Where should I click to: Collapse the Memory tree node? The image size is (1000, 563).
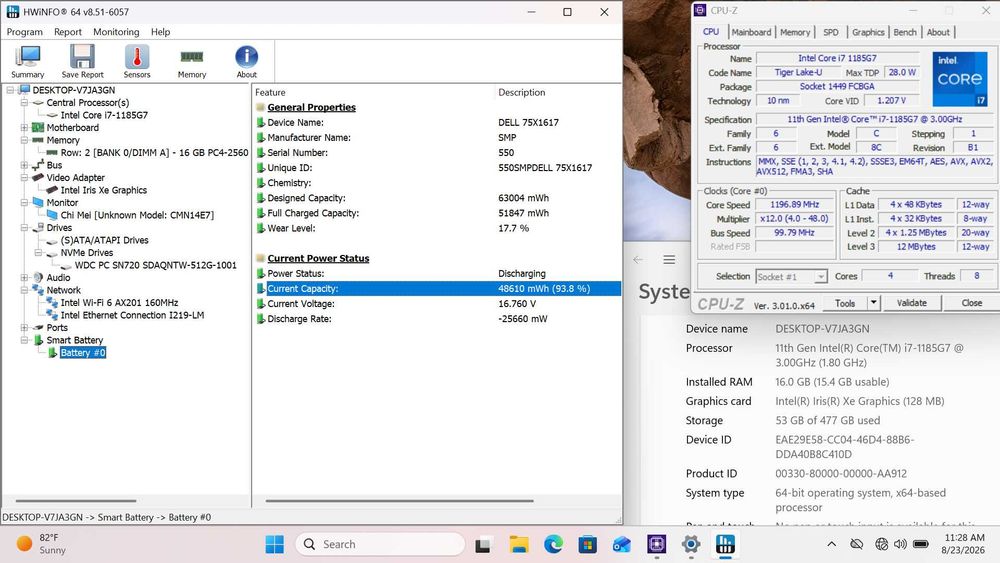[x=24, y=140]
